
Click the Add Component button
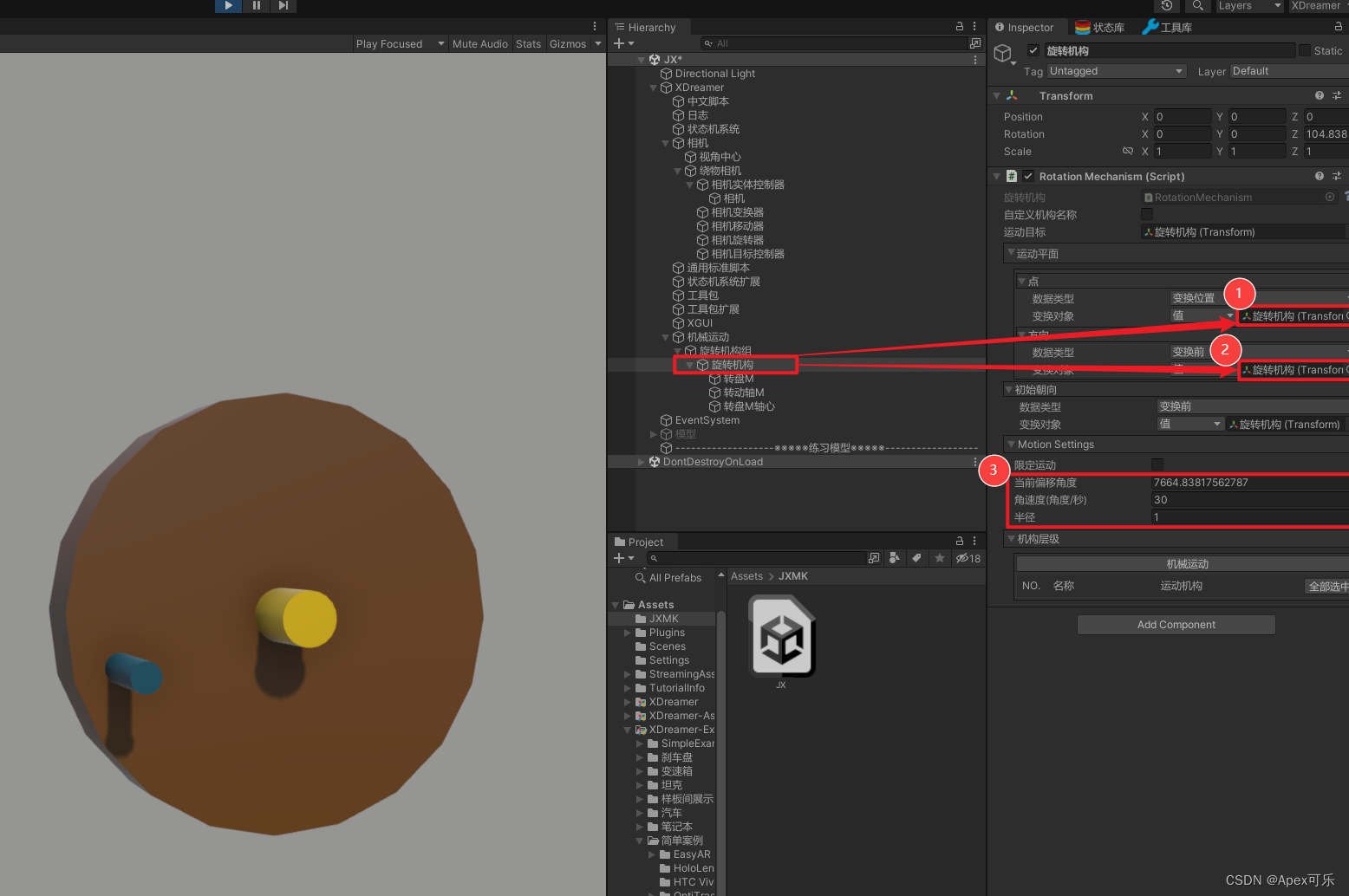pos(1176,624)
